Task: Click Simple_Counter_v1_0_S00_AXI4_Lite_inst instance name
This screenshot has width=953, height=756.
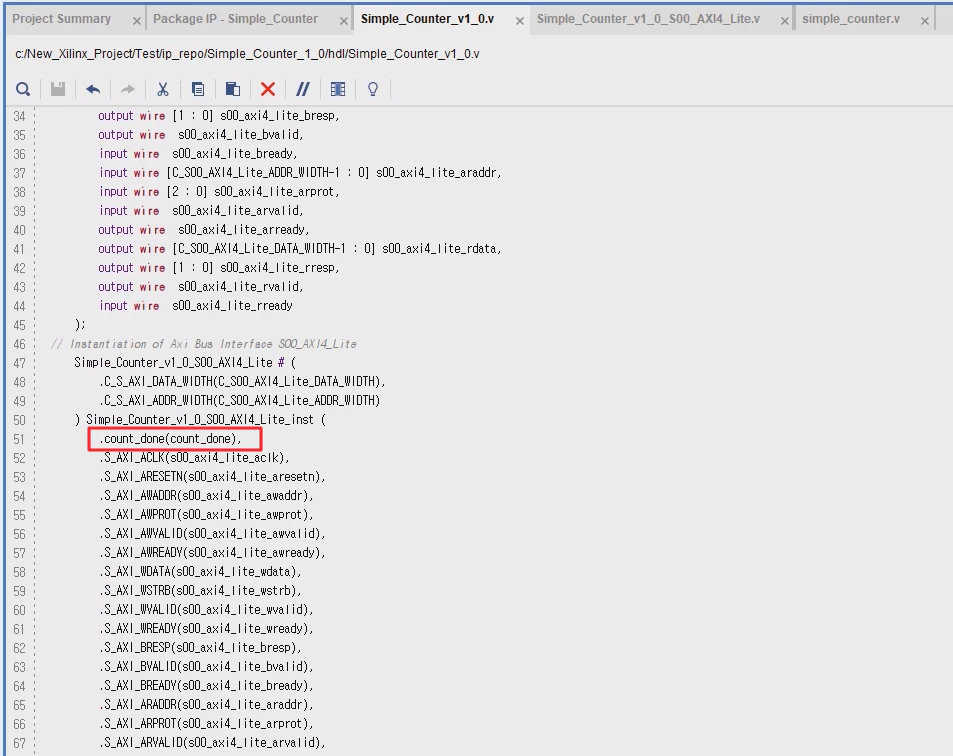Action: point(200,420)
